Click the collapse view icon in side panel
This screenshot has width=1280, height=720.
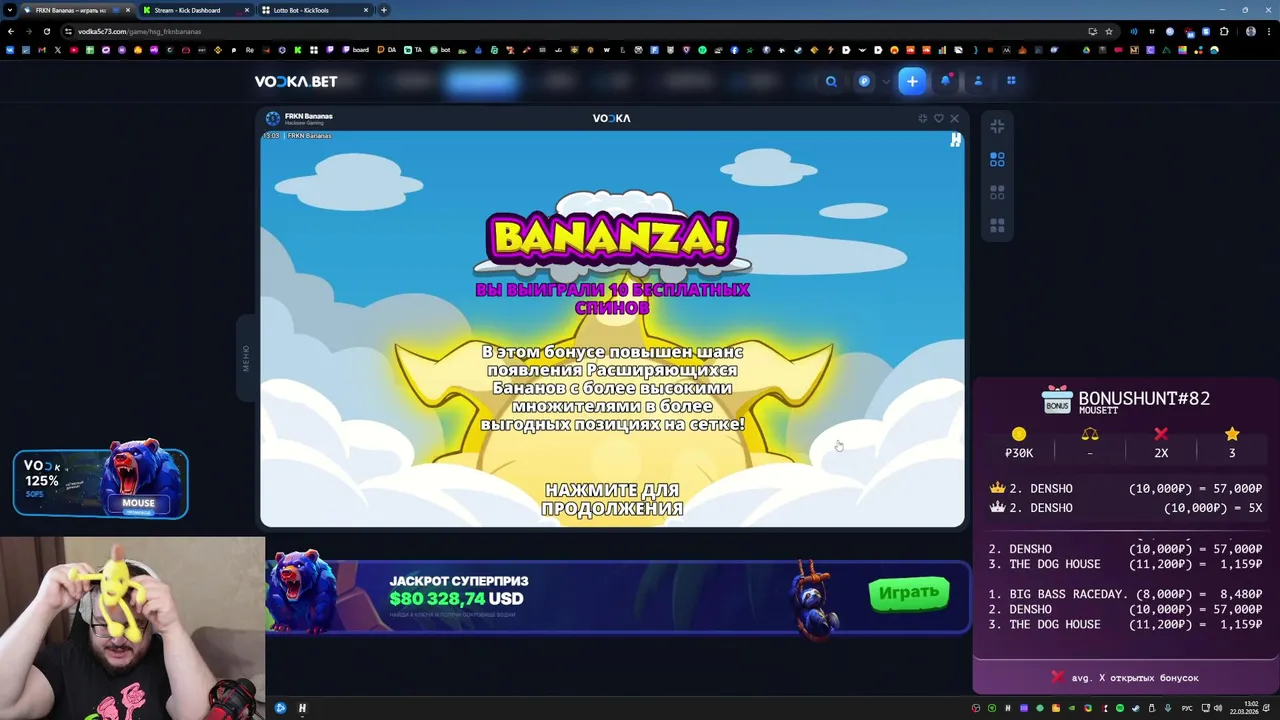997,126
